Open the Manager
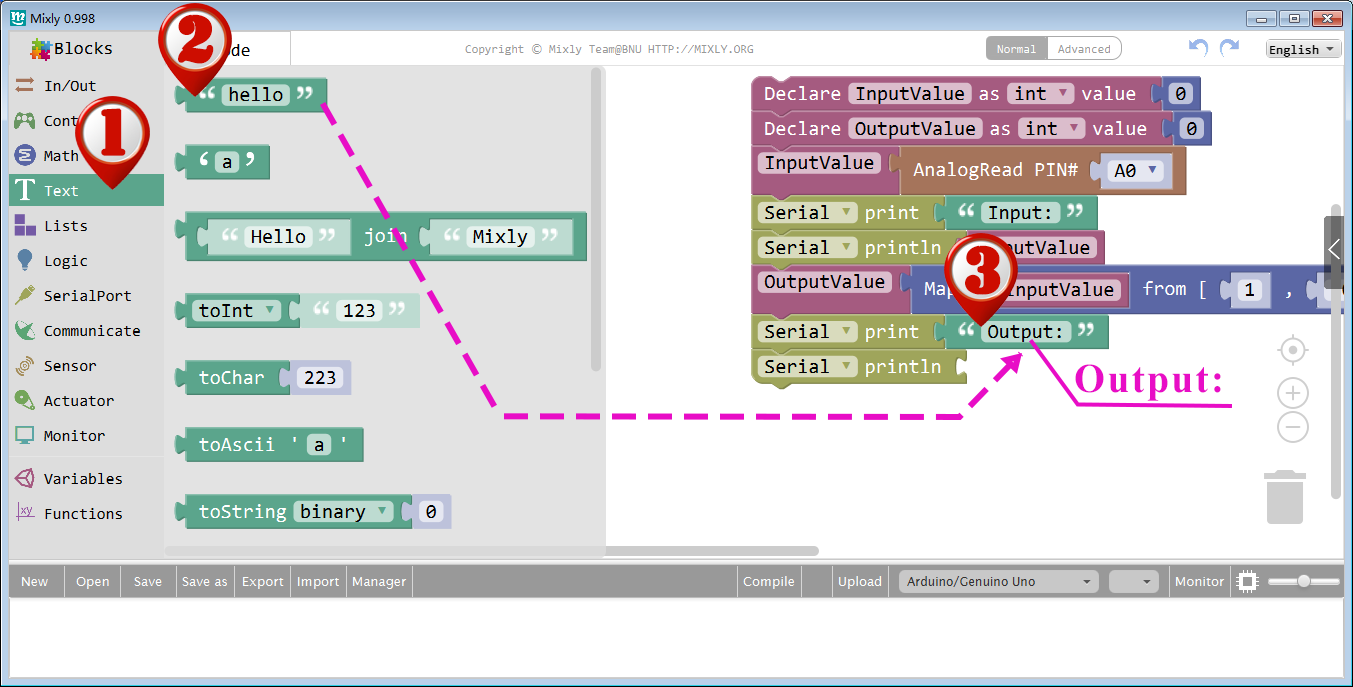 click(379, 581)
